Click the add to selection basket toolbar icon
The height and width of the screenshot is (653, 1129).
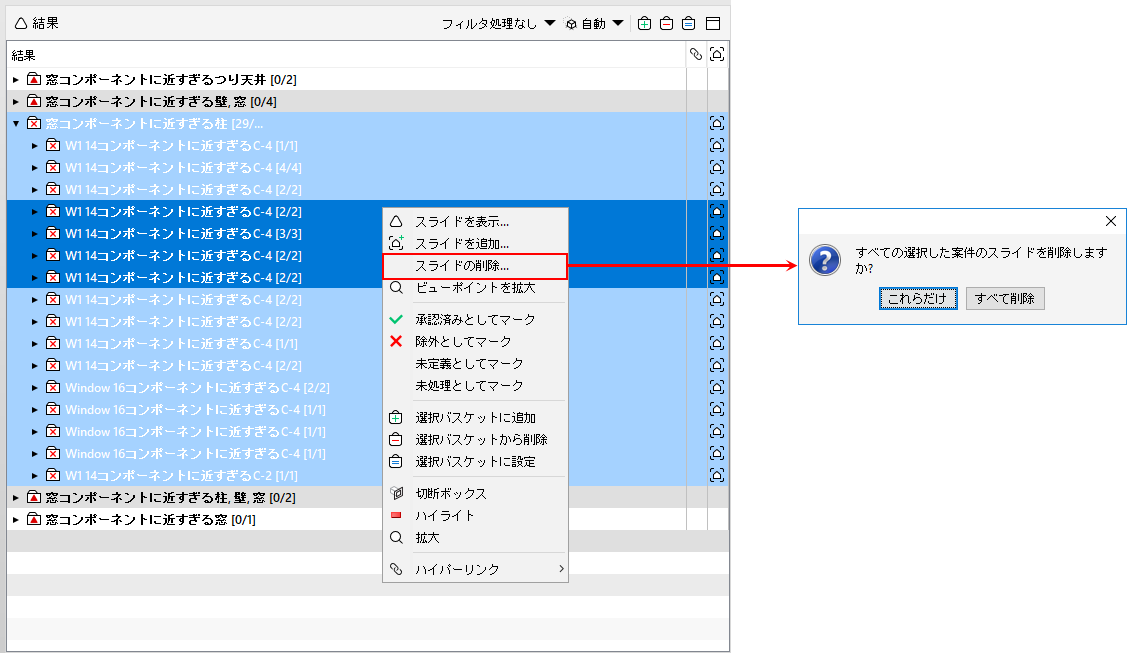[644, 24]
